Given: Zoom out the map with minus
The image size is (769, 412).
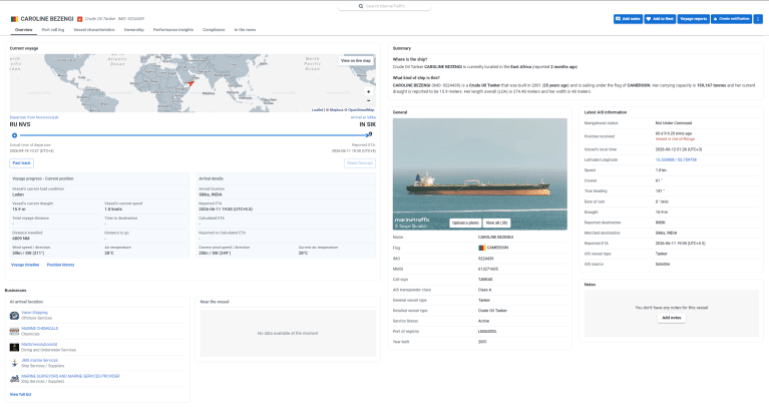Looking at the screenshot, I should [368, 101].
